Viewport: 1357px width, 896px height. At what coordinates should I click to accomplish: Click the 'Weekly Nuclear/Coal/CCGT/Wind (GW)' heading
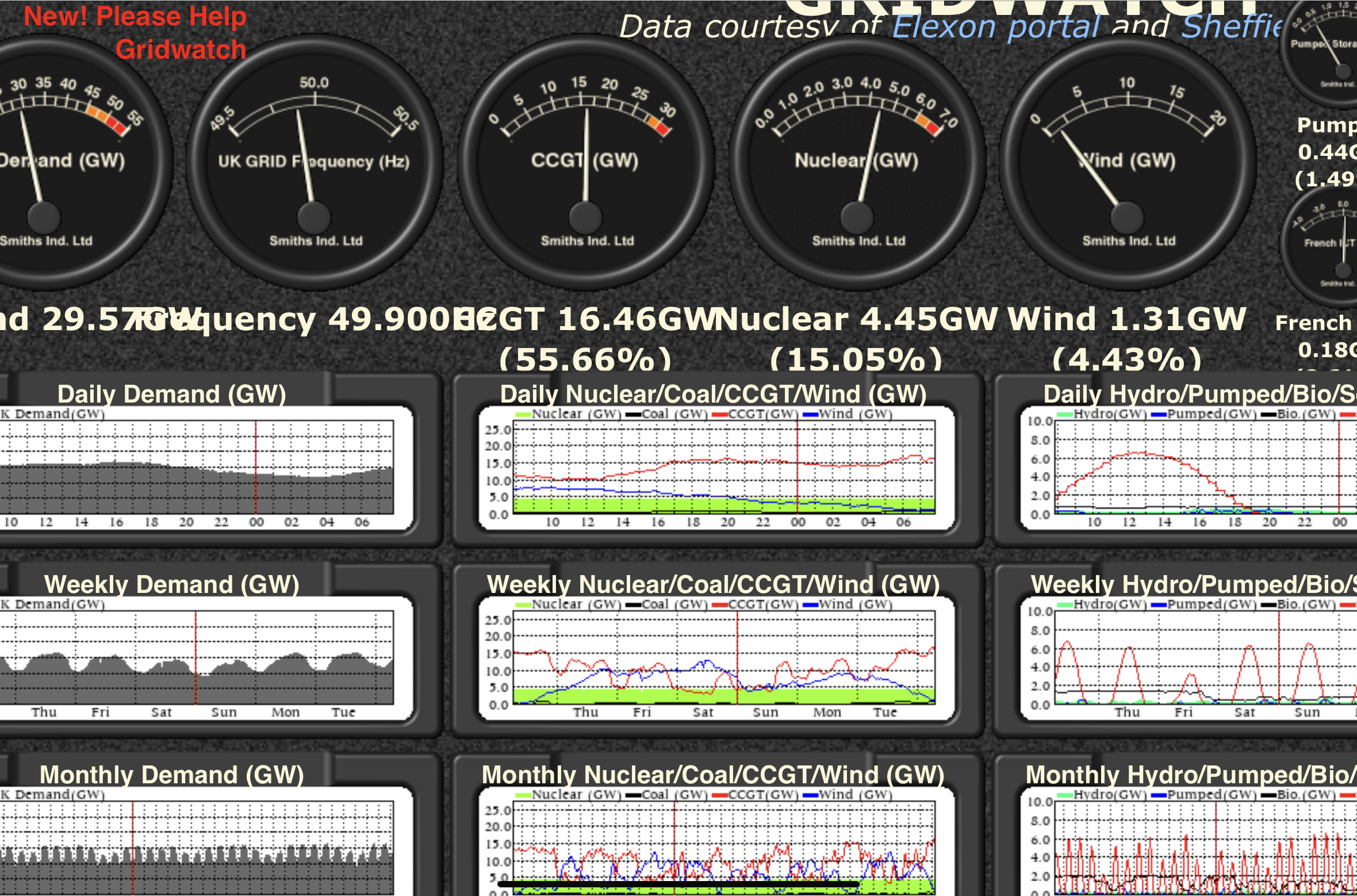[x=713, y=585]
